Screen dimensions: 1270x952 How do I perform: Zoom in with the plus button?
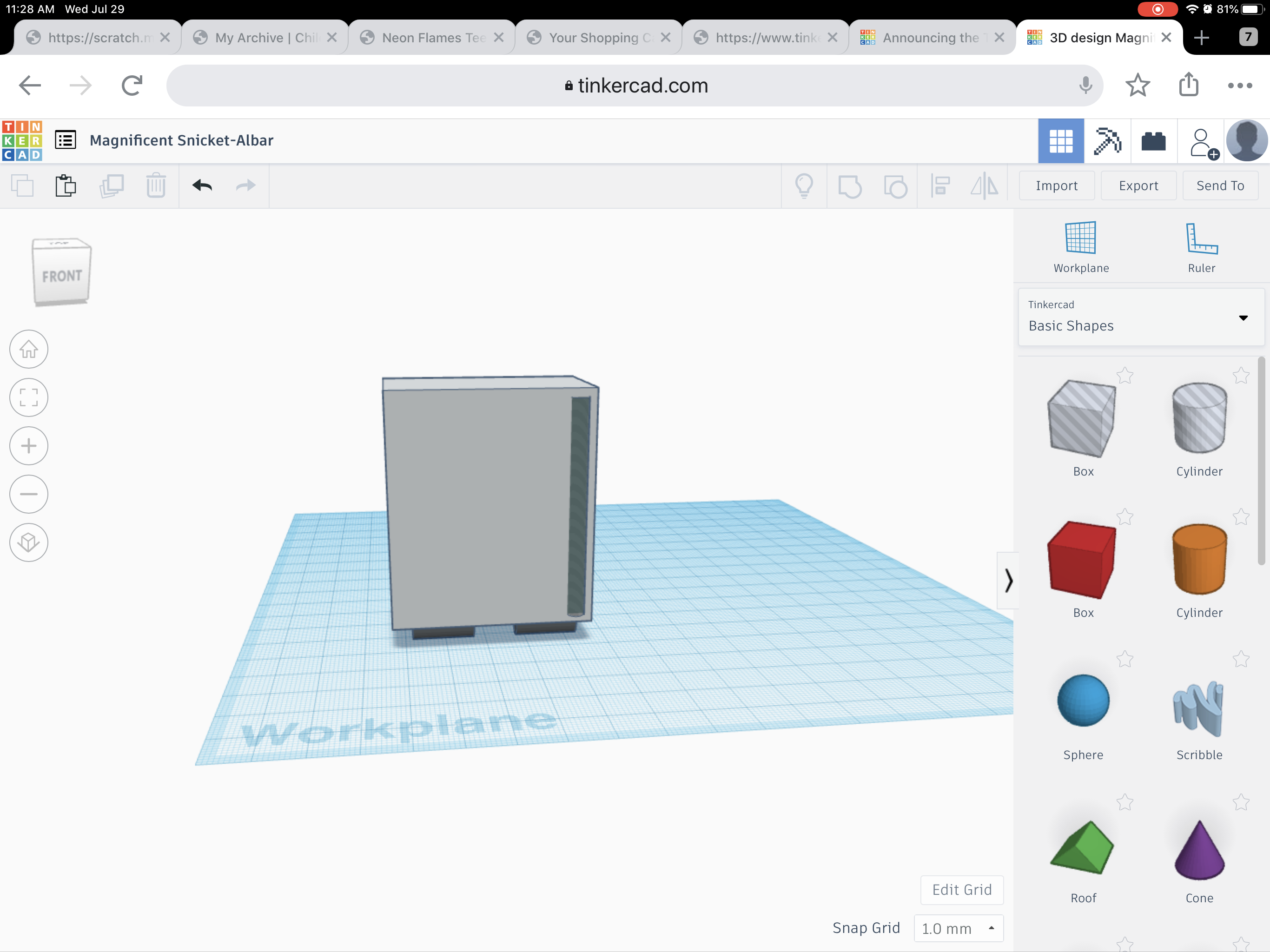pos(29,446)
